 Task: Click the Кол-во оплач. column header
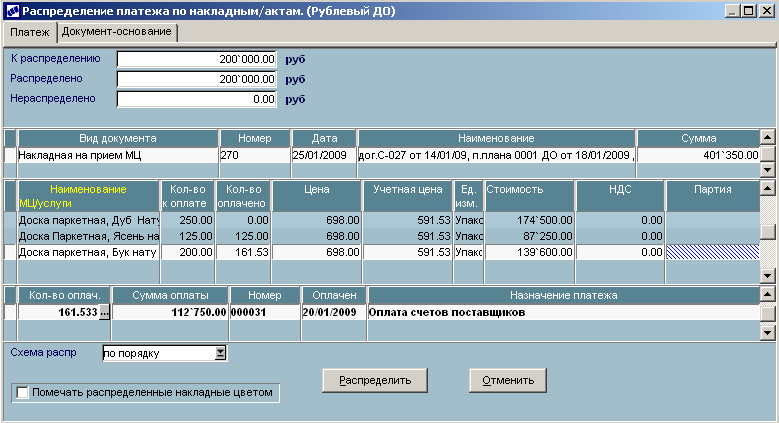[x=64, y=295]
